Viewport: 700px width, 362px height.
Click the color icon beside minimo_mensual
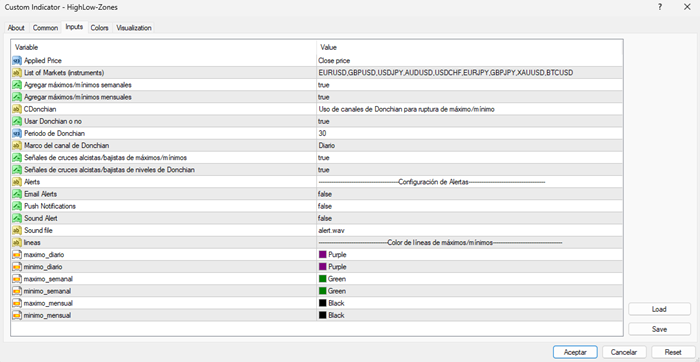point(17,315)
